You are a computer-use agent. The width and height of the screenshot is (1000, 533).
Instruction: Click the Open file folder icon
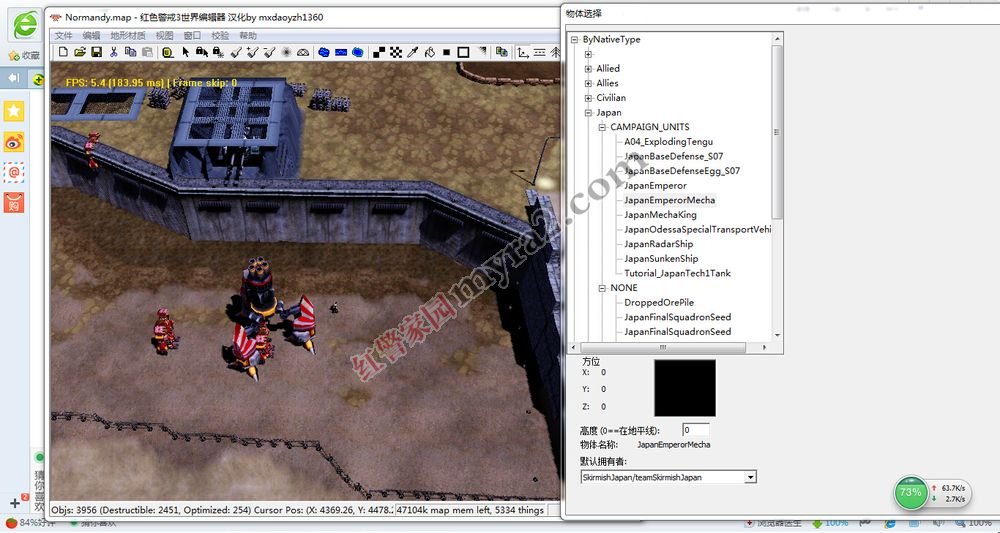coord(80,52)
